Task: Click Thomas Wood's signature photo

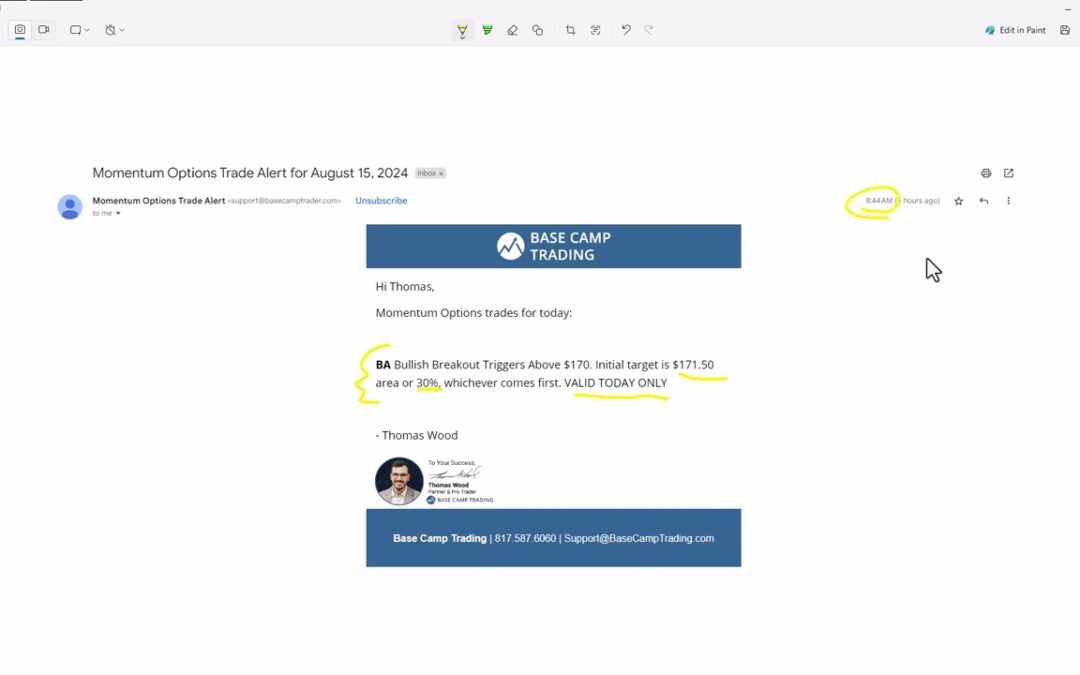Action: [x=399, y=481]
